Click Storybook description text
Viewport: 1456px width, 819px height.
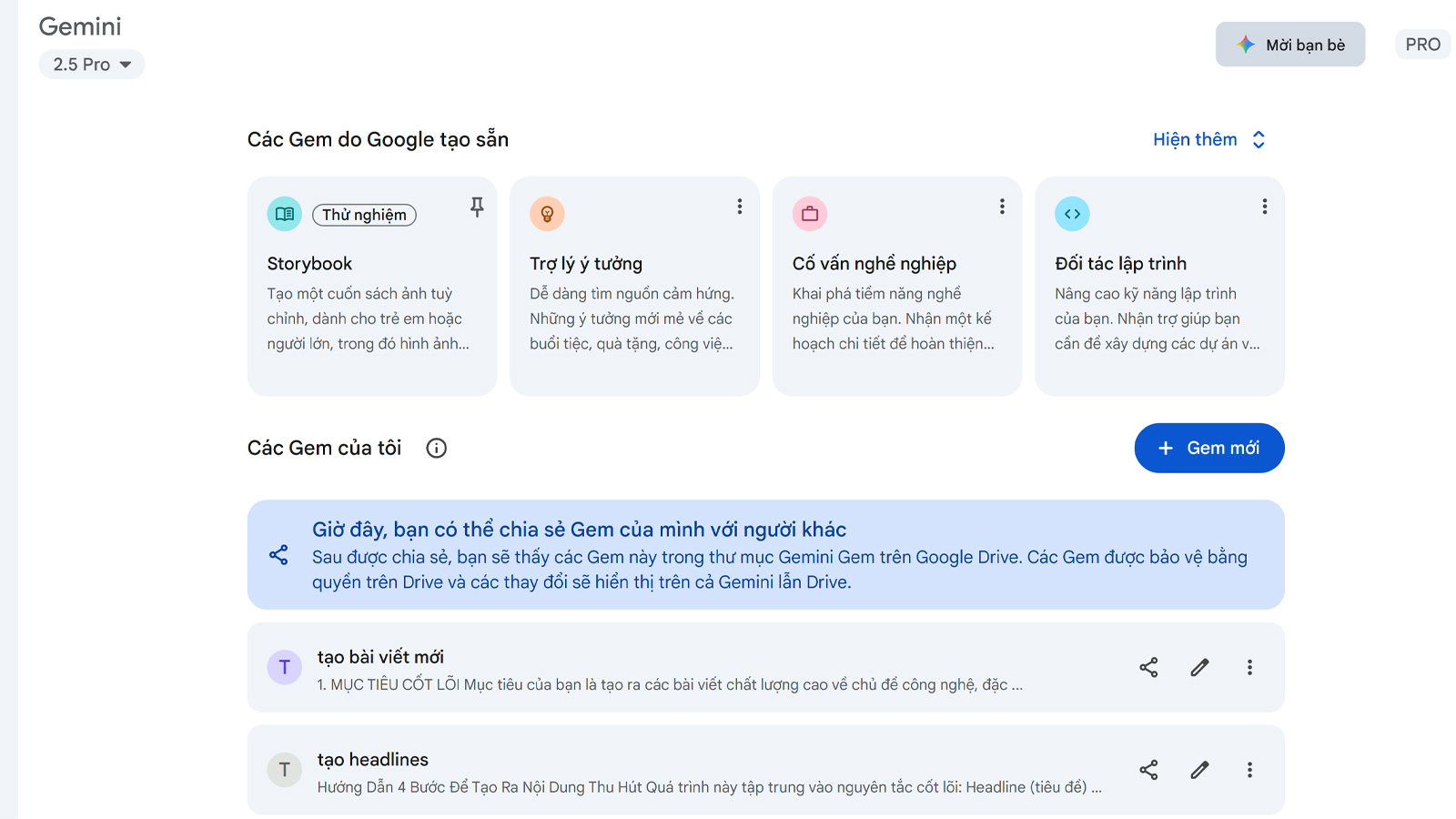point(369,318)
